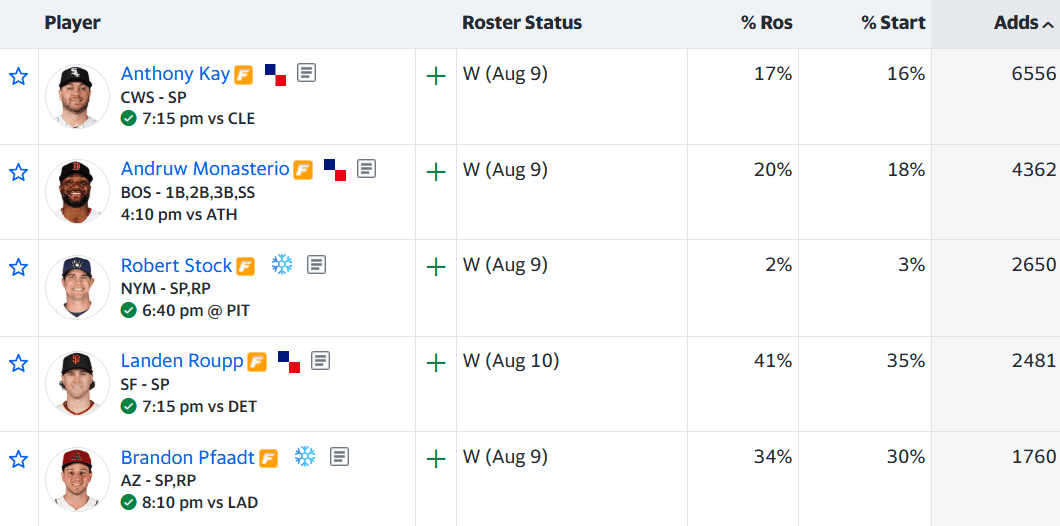Click snowflake cold icon for Brandon Pfaadt

tap(305, 456)
